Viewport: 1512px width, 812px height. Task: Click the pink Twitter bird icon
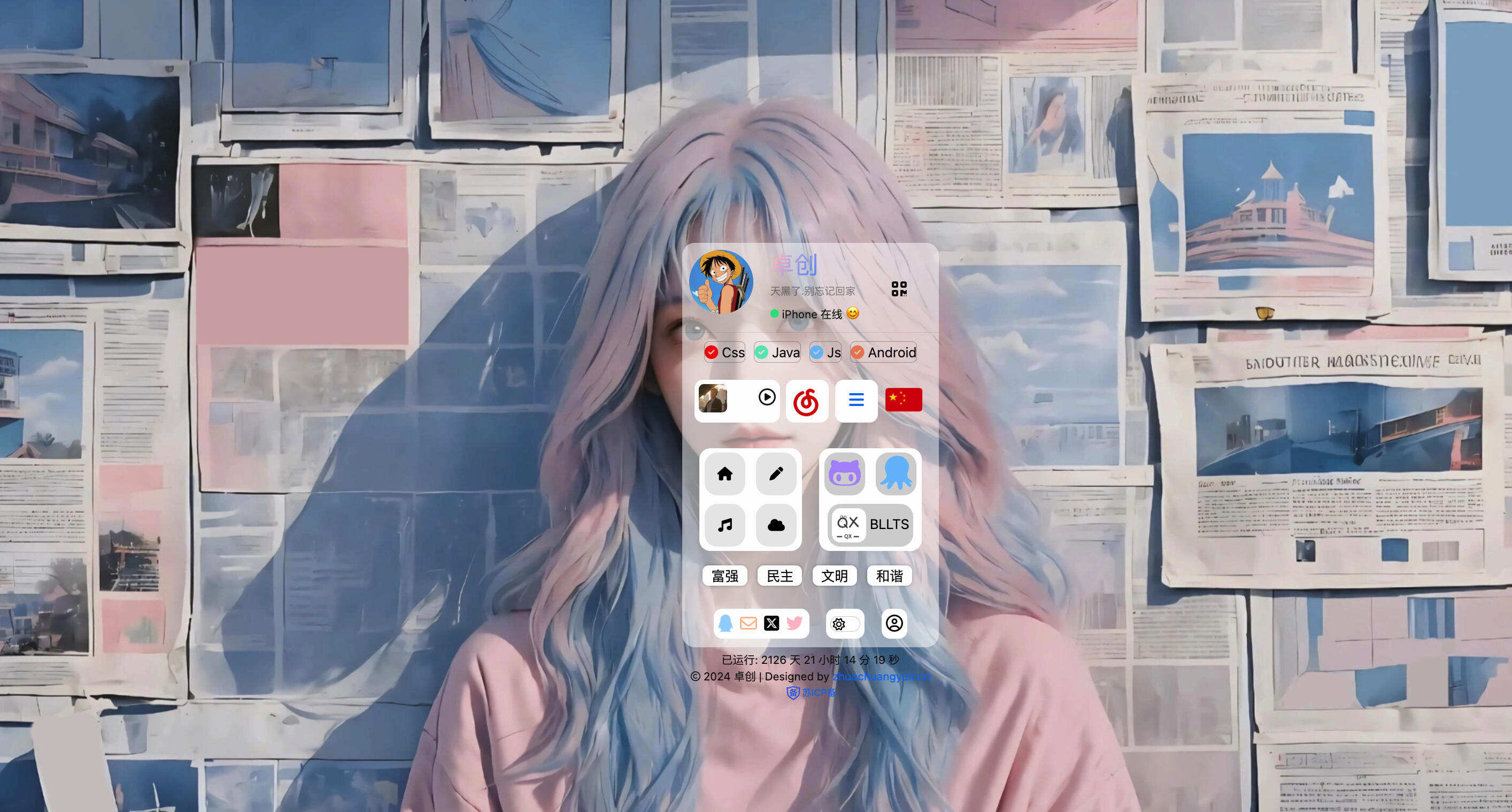(794, 624)
